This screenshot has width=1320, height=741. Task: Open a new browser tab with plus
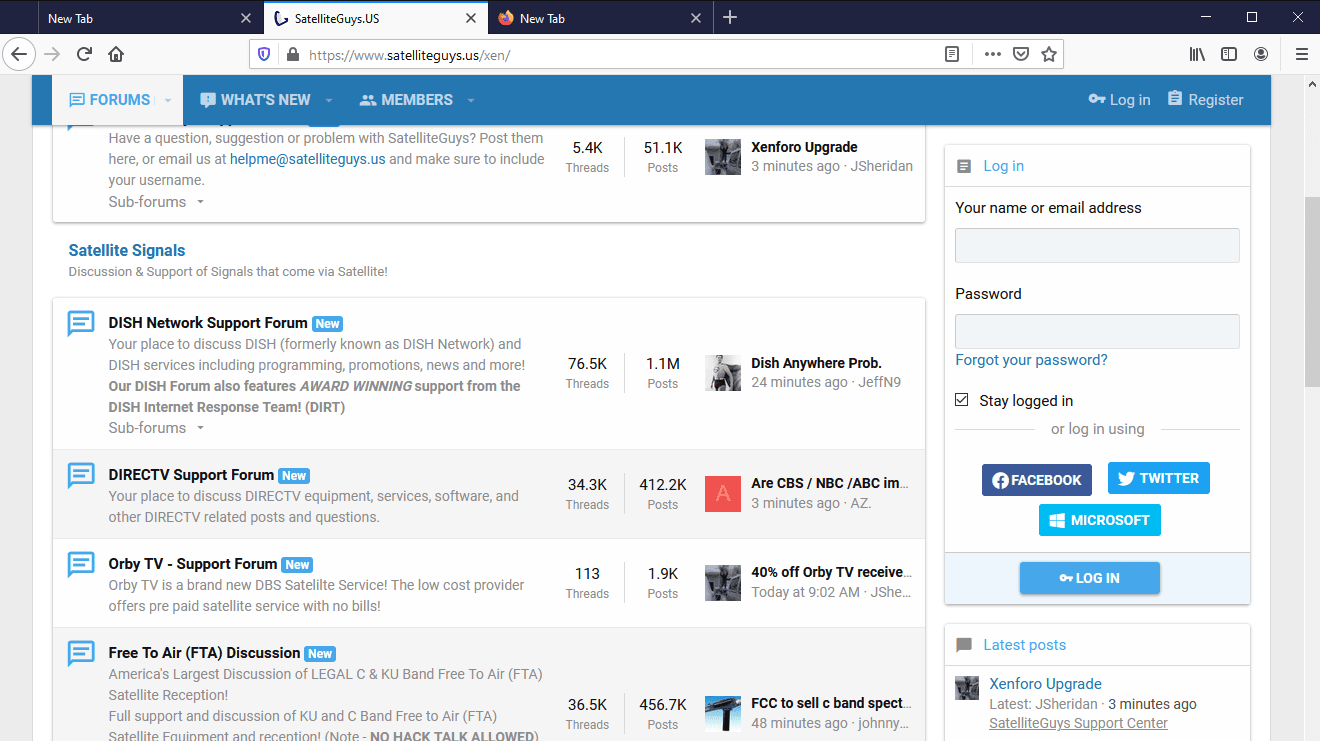click(x=730, y=17)
